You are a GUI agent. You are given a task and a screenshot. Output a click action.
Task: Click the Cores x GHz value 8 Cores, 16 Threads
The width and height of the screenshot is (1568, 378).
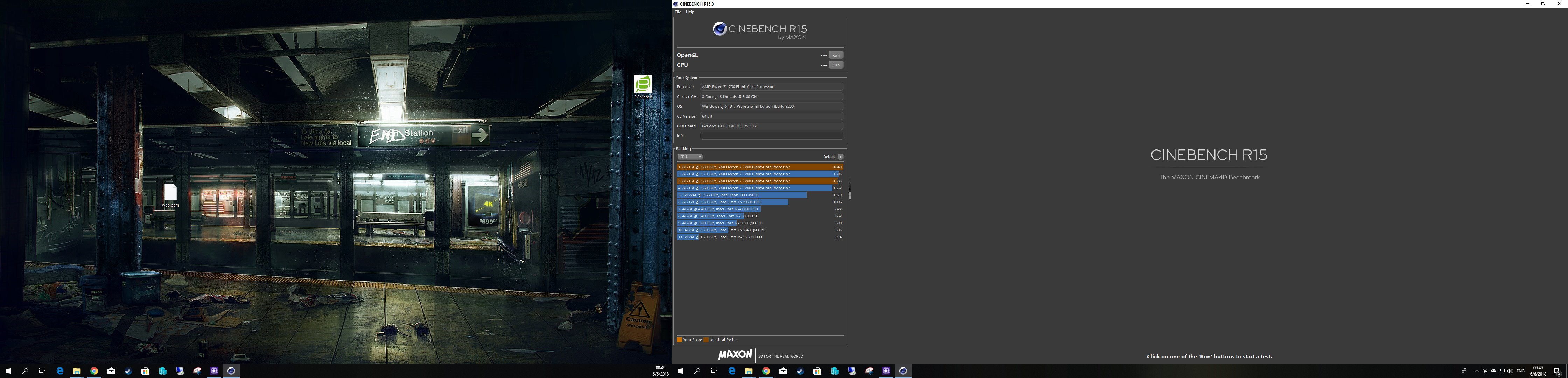772,97
